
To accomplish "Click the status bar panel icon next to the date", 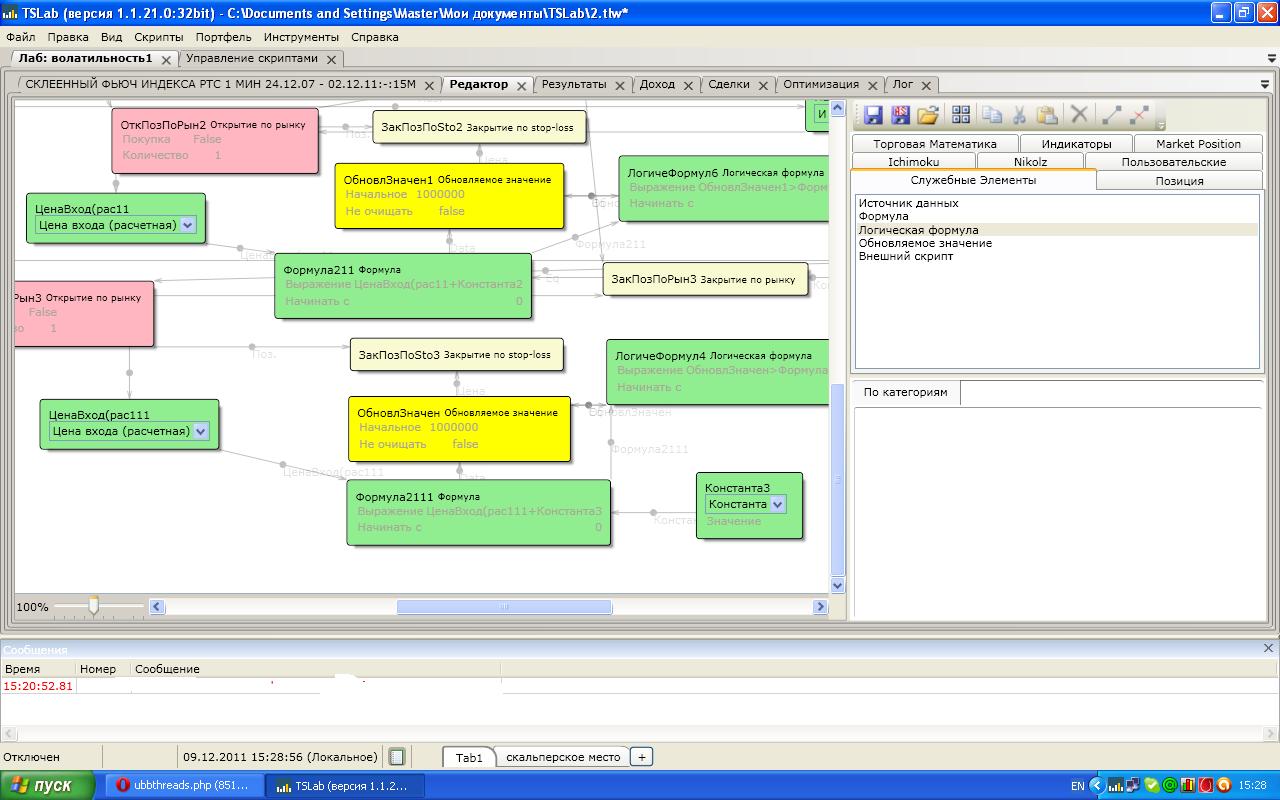I will coord(396,757).
